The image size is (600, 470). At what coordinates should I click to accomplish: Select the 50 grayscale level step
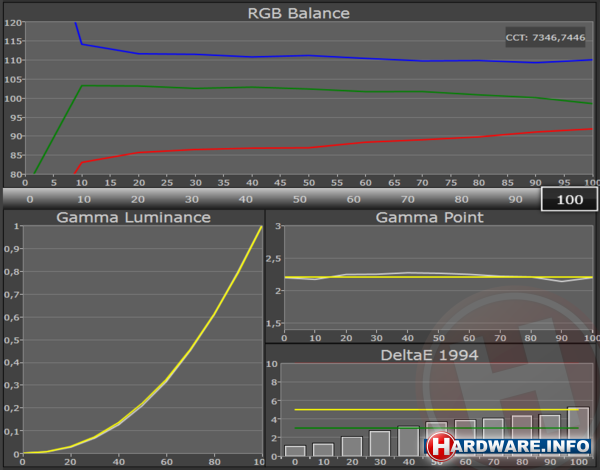(x=300, y=199)
